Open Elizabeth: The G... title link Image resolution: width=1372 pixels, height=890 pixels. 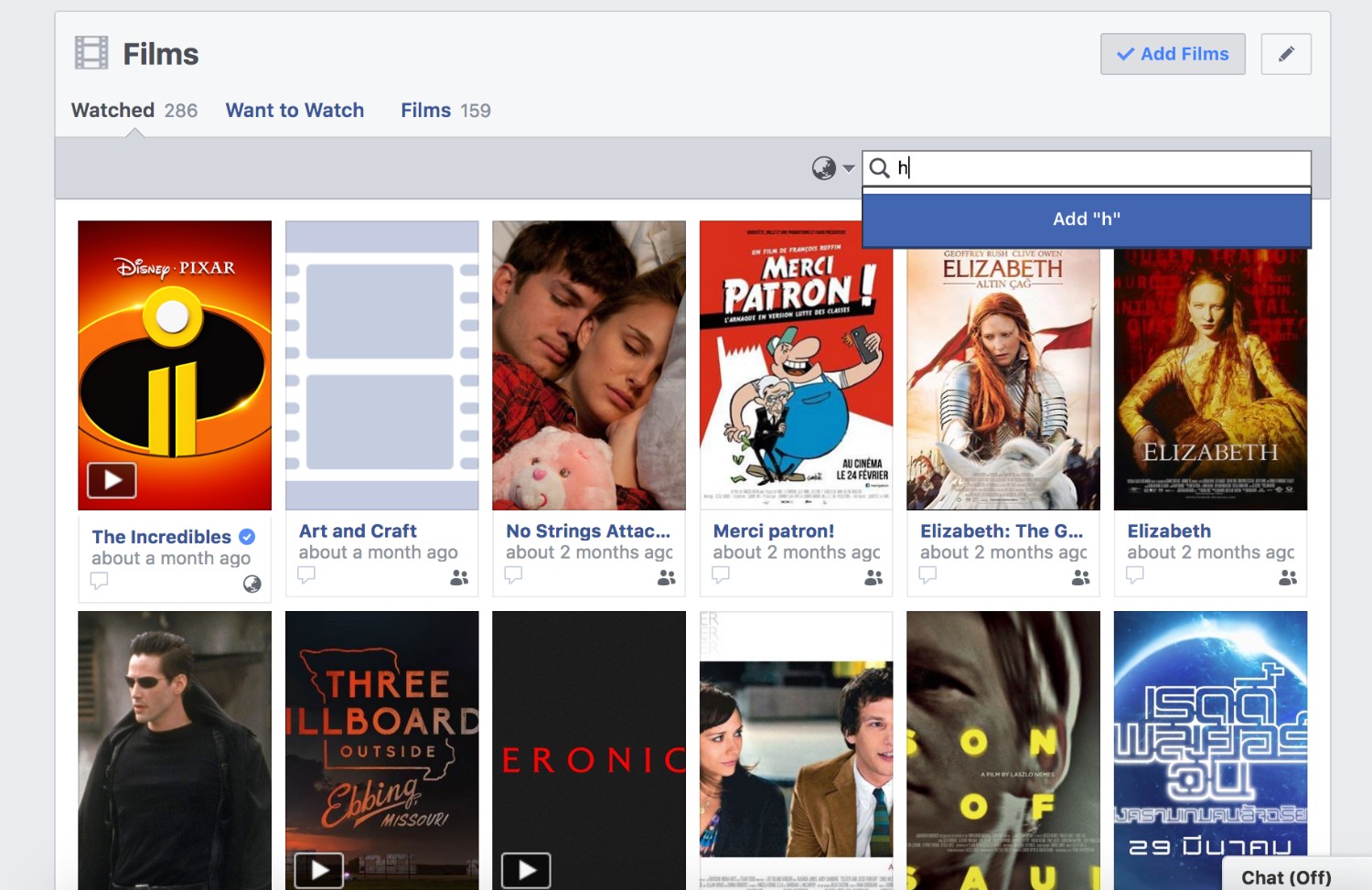[1002, 531]
